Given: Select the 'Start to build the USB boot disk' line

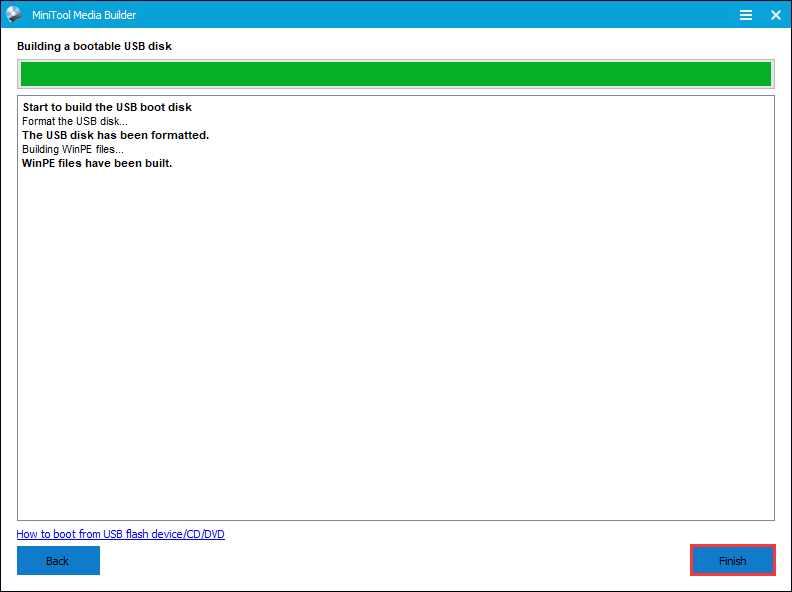Looking at the screenshot, I should tap(106, 107).
